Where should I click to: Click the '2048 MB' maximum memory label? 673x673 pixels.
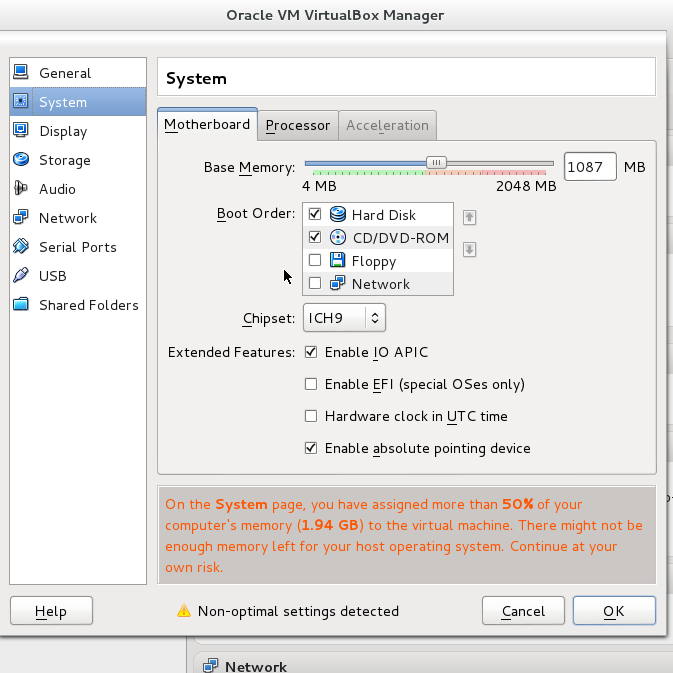point(526,186)
